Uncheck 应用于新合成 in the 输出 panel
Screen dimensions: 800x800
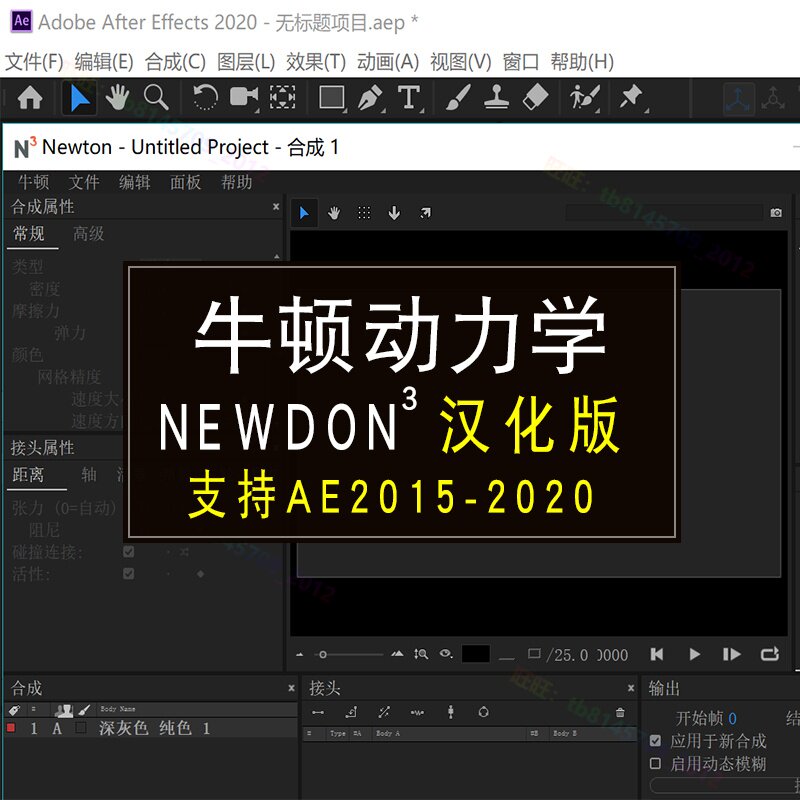pyautogui.click(x=657, y=741)
